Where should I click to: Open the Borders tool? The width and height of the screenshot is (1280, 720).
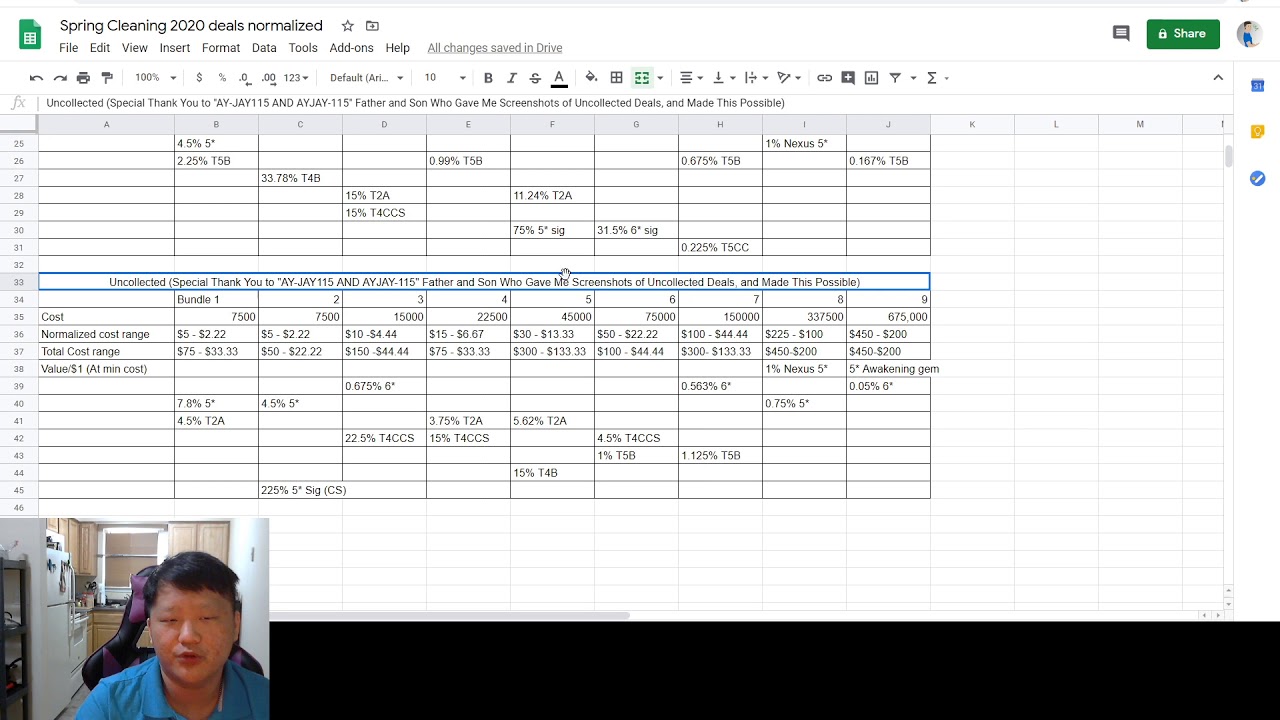[617, 78]
